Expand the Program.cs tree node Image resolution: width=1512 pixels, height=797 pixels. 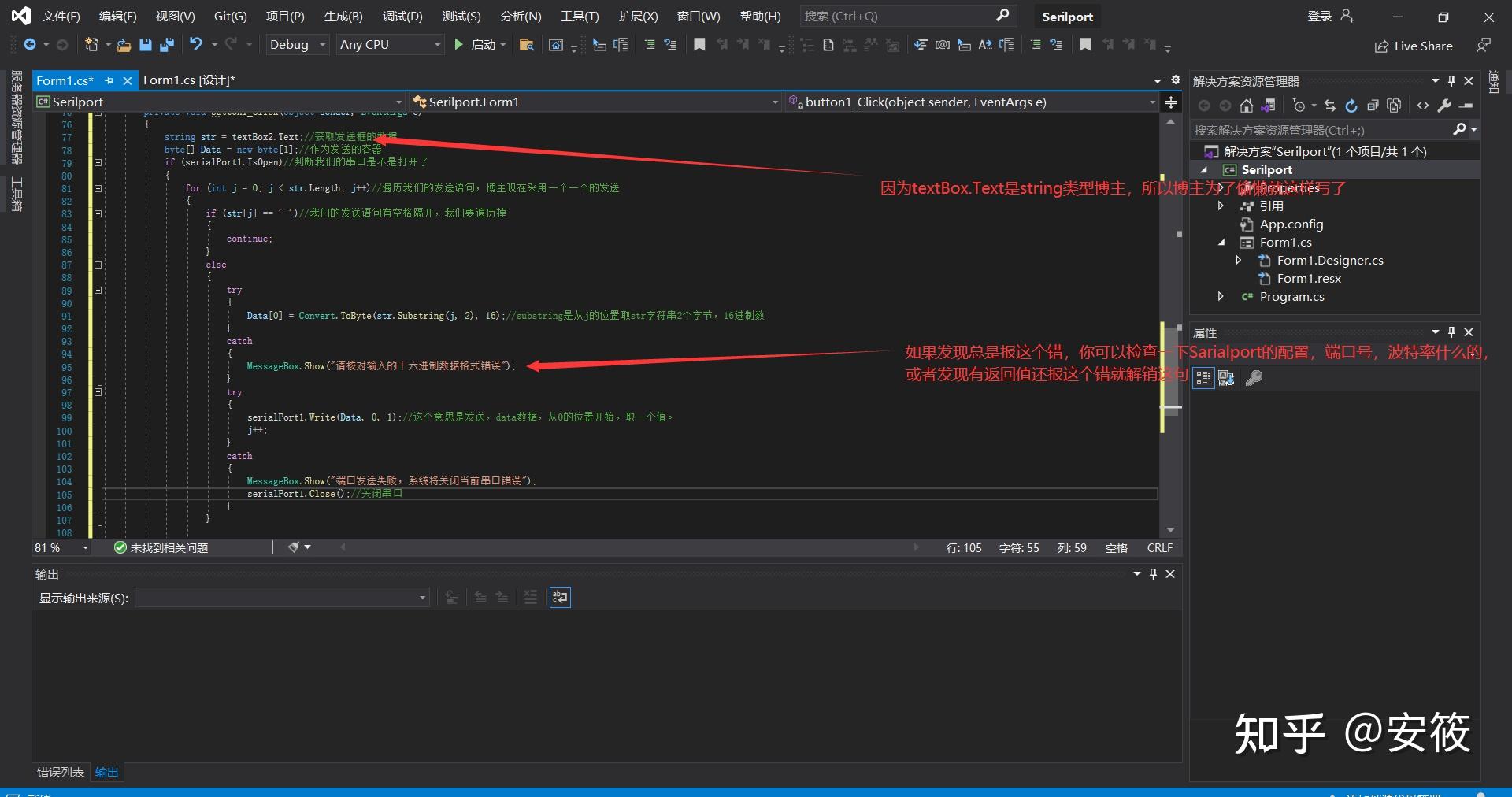point(1221,297)
